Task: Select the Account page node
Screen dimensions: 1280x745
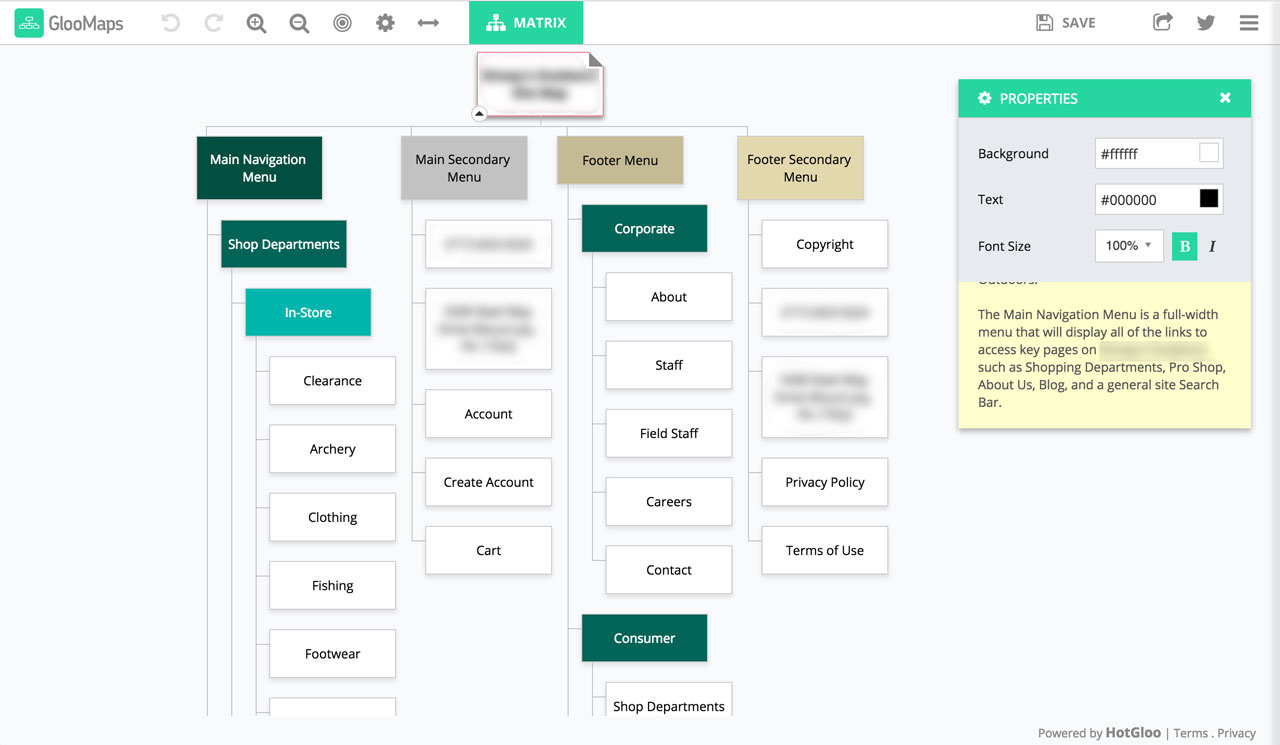Action: 488,414
